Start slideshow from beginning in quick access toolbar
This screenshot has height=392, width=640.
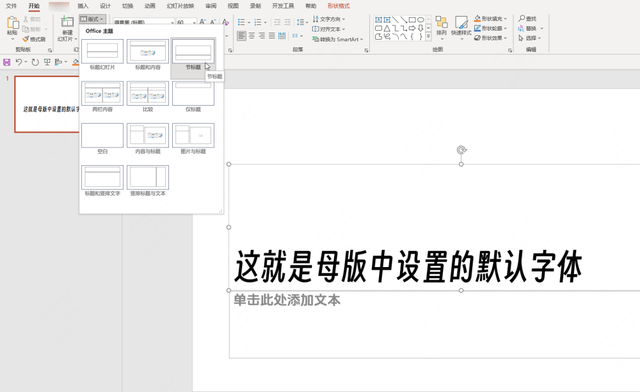click(47, 62)
